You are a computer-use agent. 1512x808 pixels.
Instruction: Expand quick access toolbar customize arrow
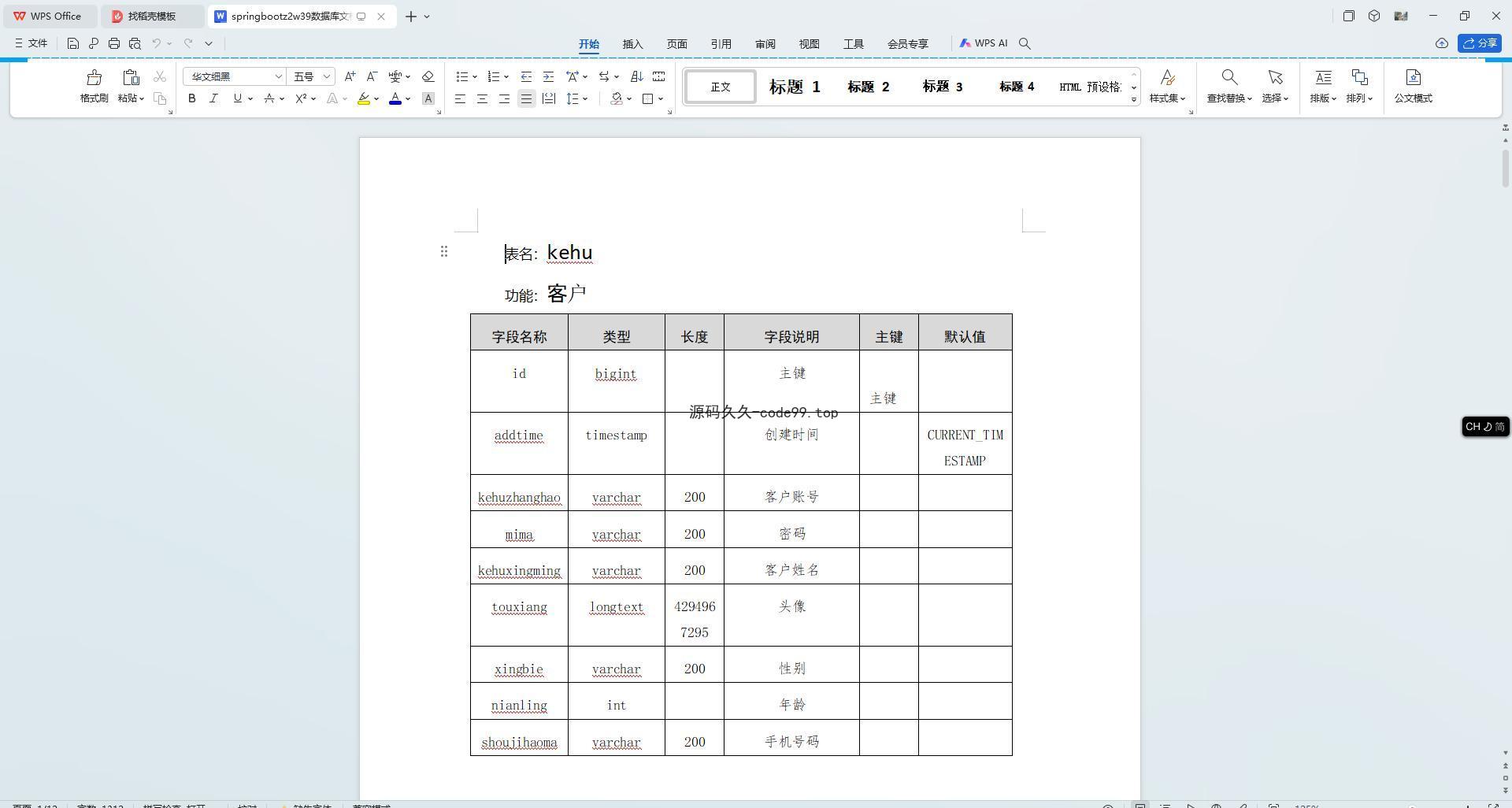click(x=209, y=43)
